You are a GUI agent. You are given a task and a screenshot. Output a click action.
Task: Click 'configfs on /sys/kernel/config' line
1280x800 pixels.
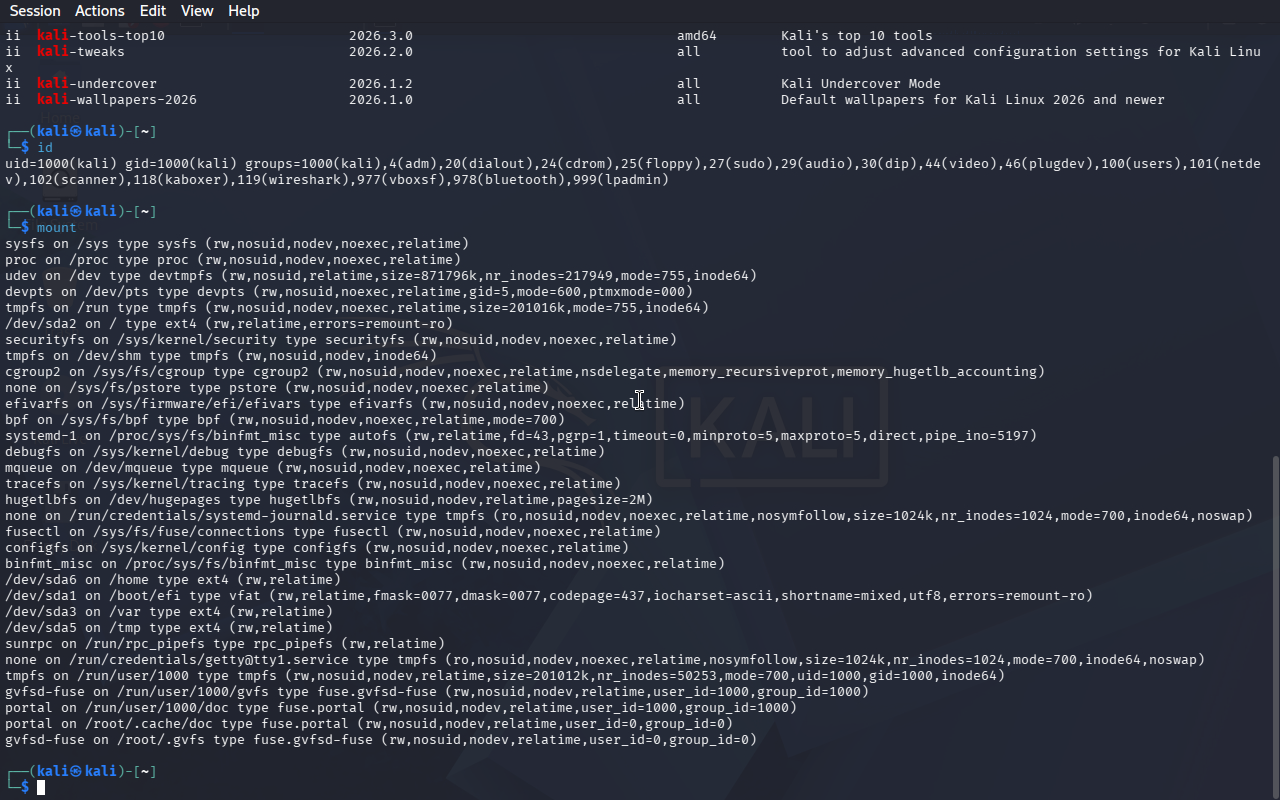(317, 548)
